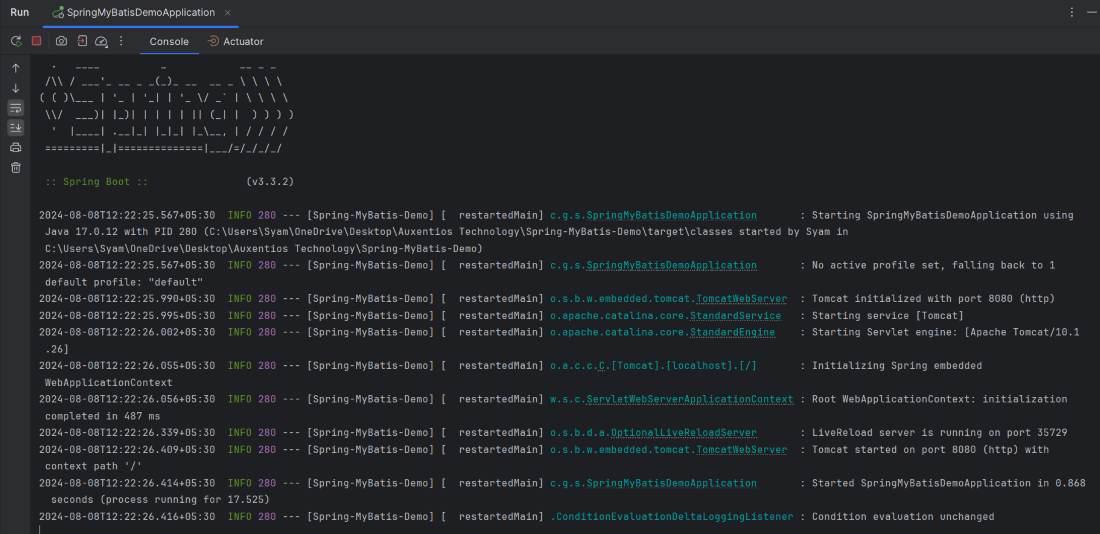Toggle soft-wrap in console
The image size is (1100, 534).
(16, 108)
